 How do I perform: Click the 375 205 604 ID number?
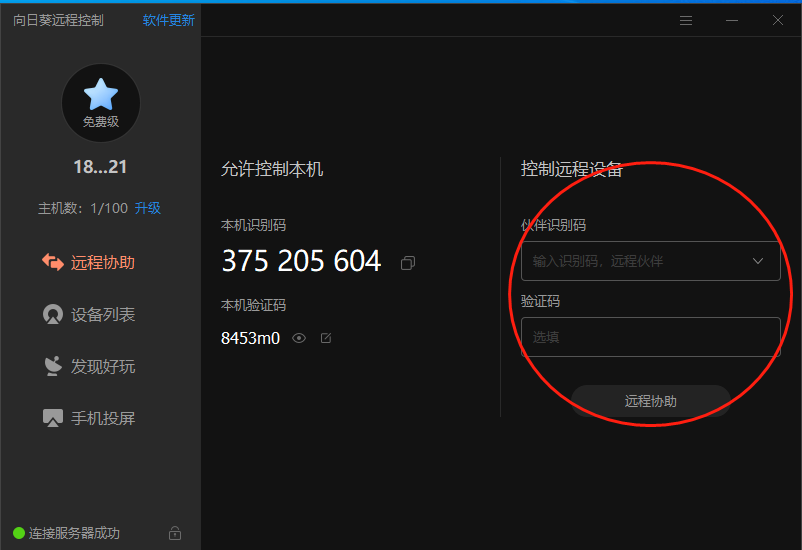click(x=301, y=261)
